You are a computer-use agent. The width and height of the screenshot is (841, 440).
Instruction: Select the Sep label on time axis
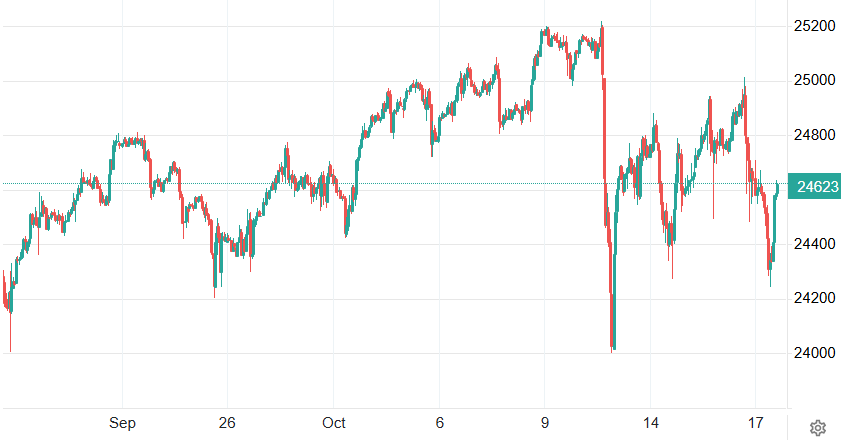122,423
